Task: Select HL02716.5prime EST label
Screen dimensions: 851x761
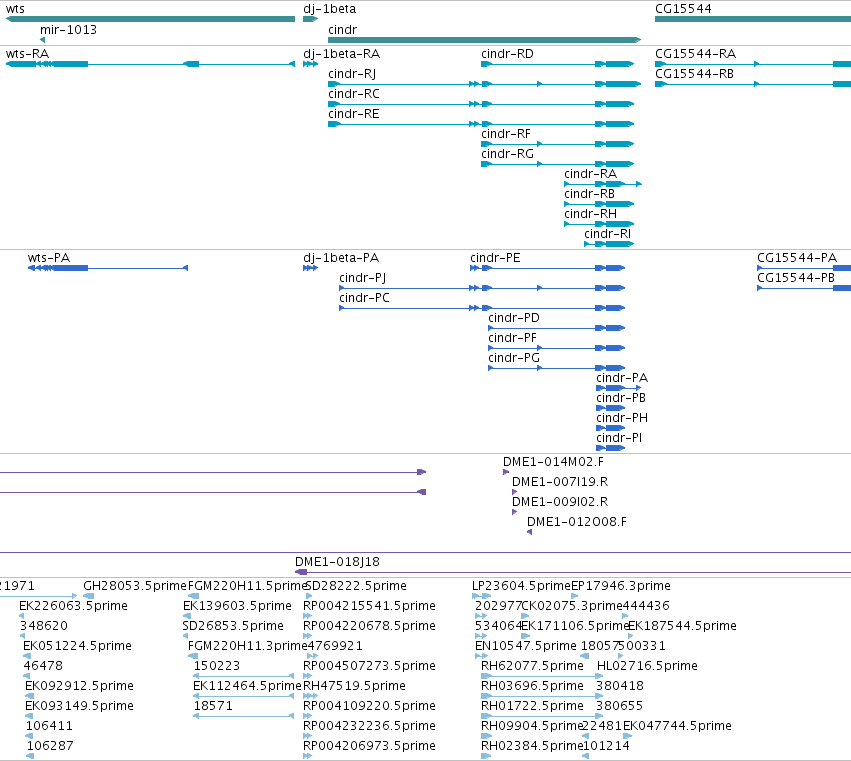Action: [647, 666]
